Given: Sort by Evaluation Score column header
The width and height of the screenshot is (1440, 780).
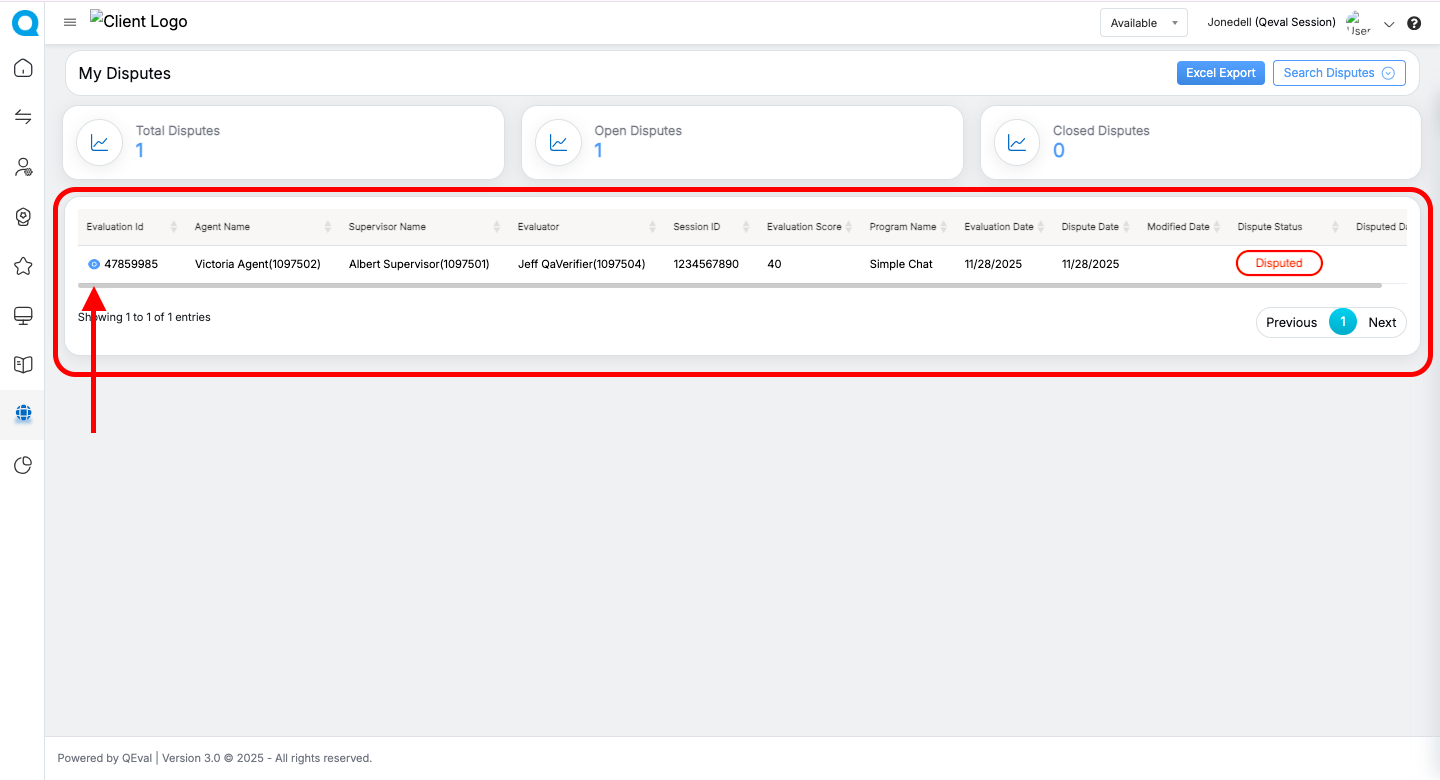Looking at the screenshot, I should coord(804,227).
